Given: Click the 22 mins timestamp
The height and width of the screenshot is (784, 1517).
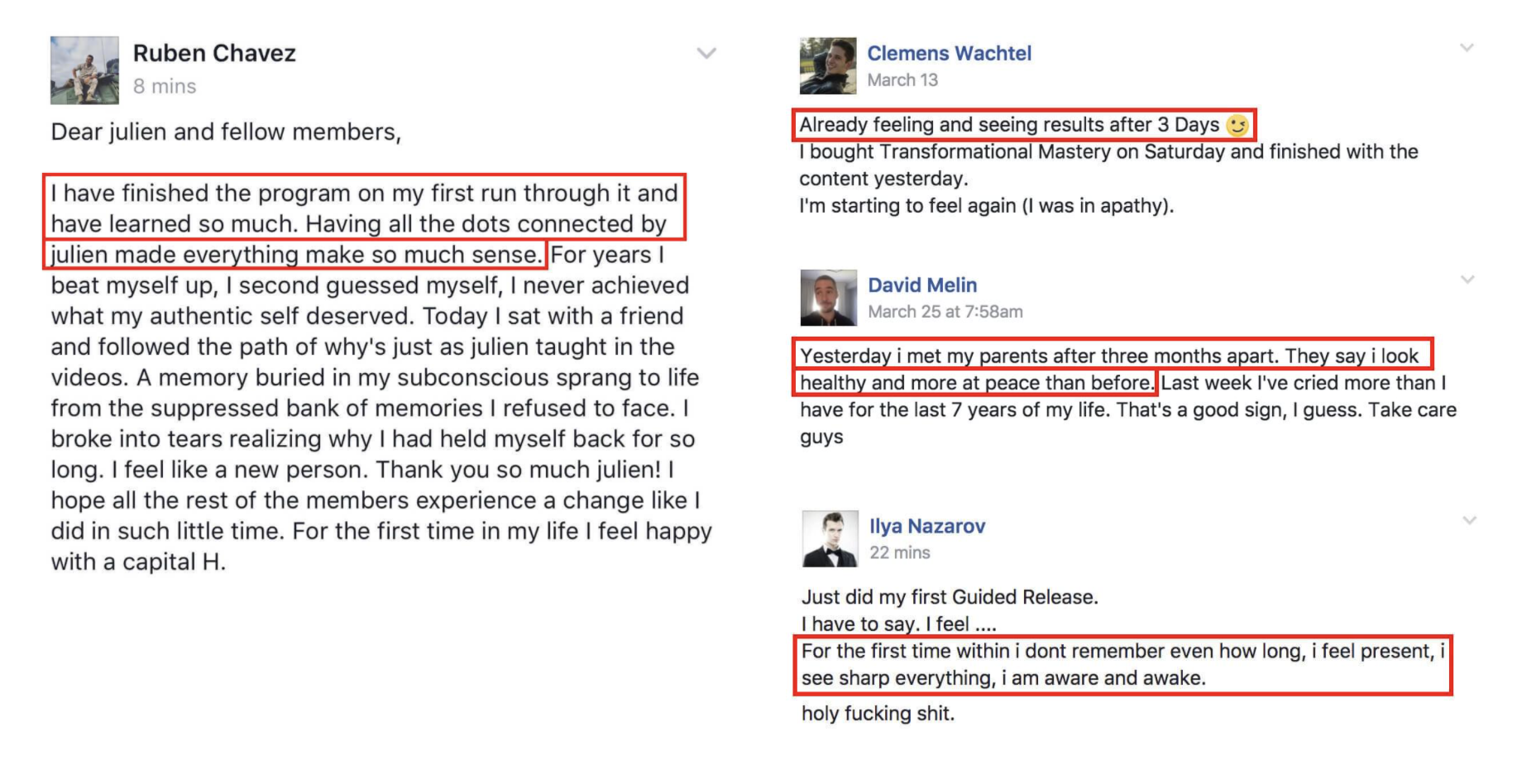Looking at the screenshot, I should 900,552.
